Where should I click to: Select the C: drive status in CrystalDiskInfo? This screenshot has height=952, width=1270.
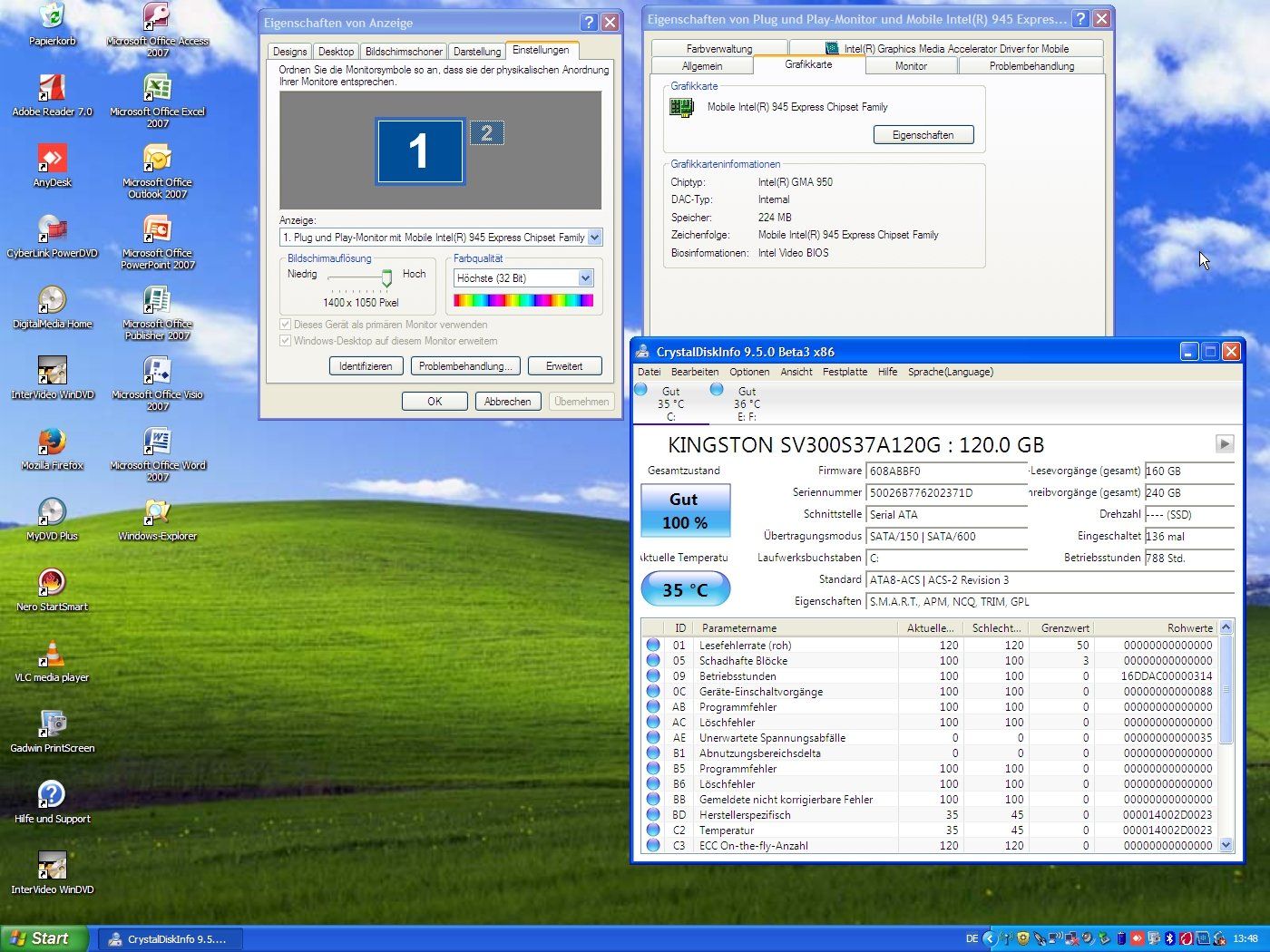(x=670, y=403)
